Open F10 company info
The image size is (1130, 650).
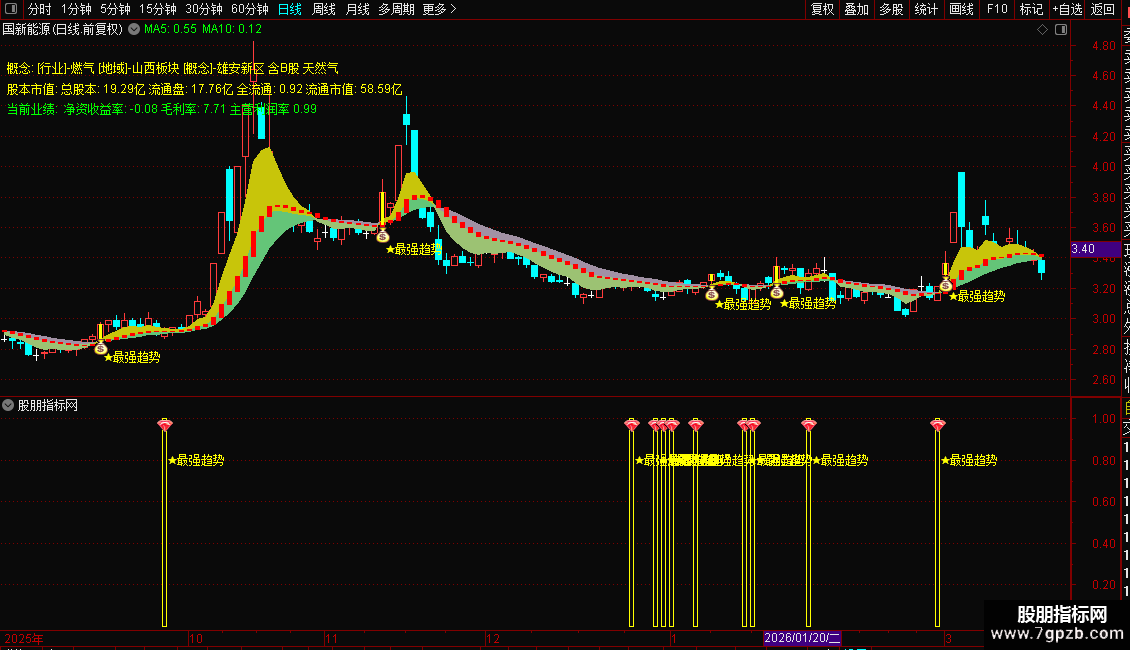(x=997, y=9)
